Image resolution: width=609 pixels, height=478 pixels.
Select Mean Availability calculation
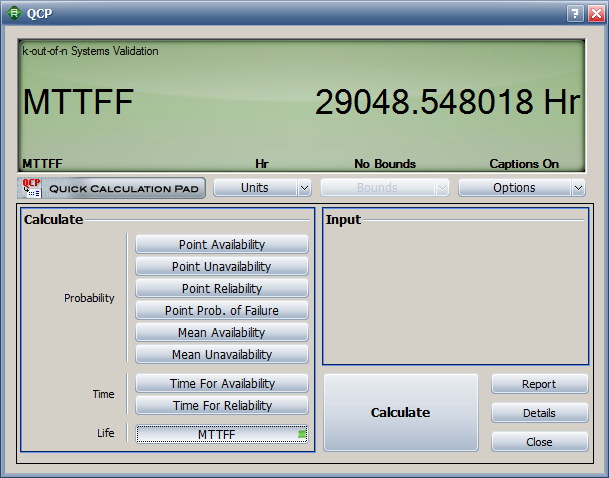click(222, 332)
